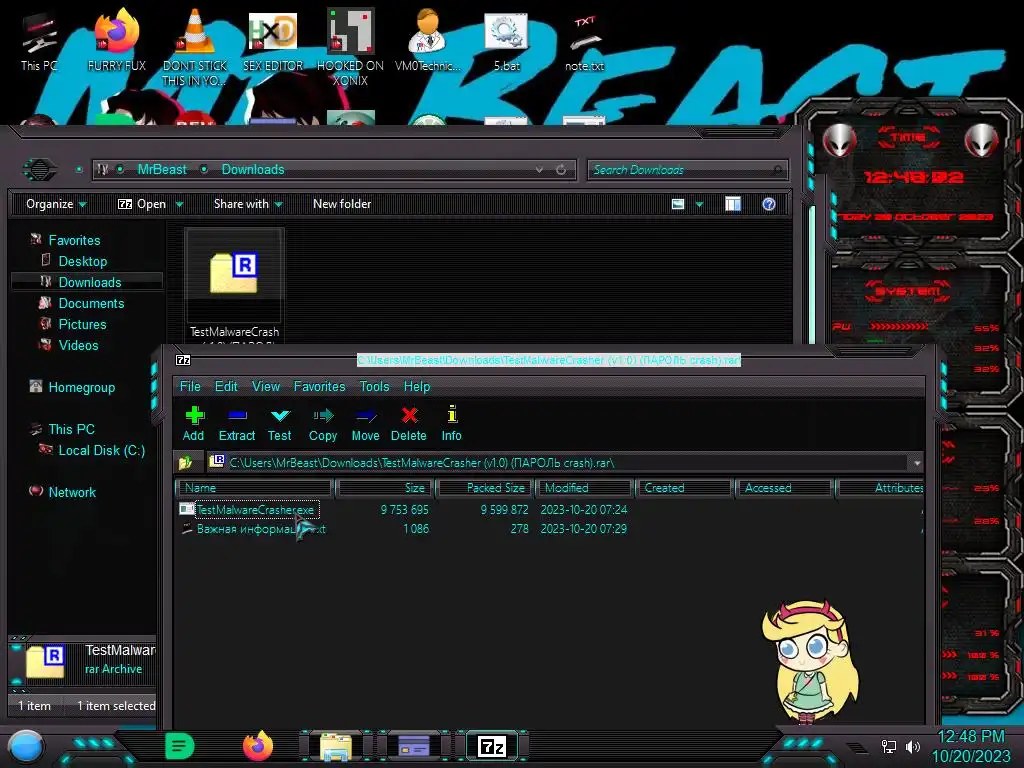This screenshot has height=768, width=1024.
Task: Select Downloads in Explorer navigation pane
Action: tap(90, 282)
